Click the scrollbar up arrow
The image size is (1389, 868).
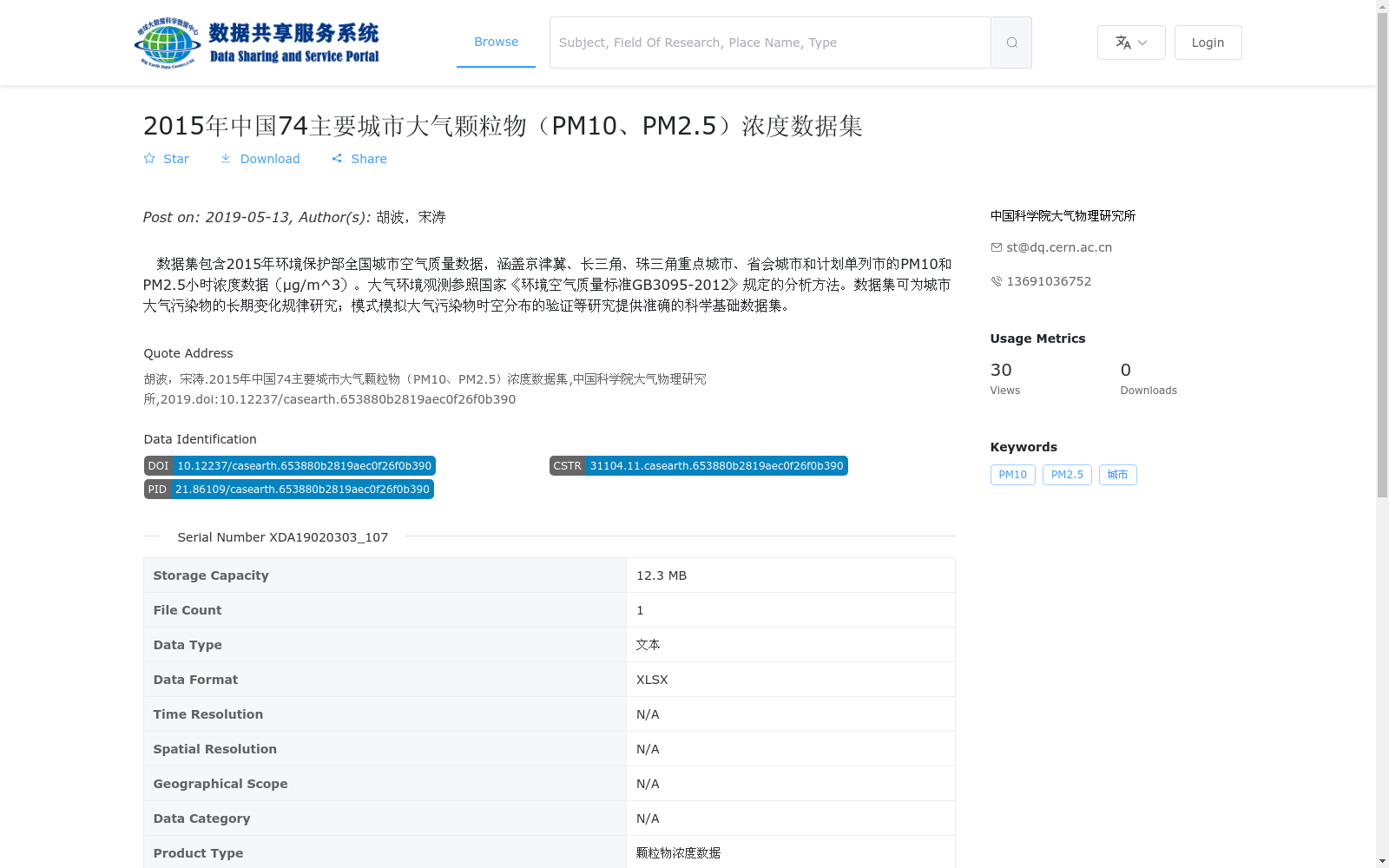1382,6
